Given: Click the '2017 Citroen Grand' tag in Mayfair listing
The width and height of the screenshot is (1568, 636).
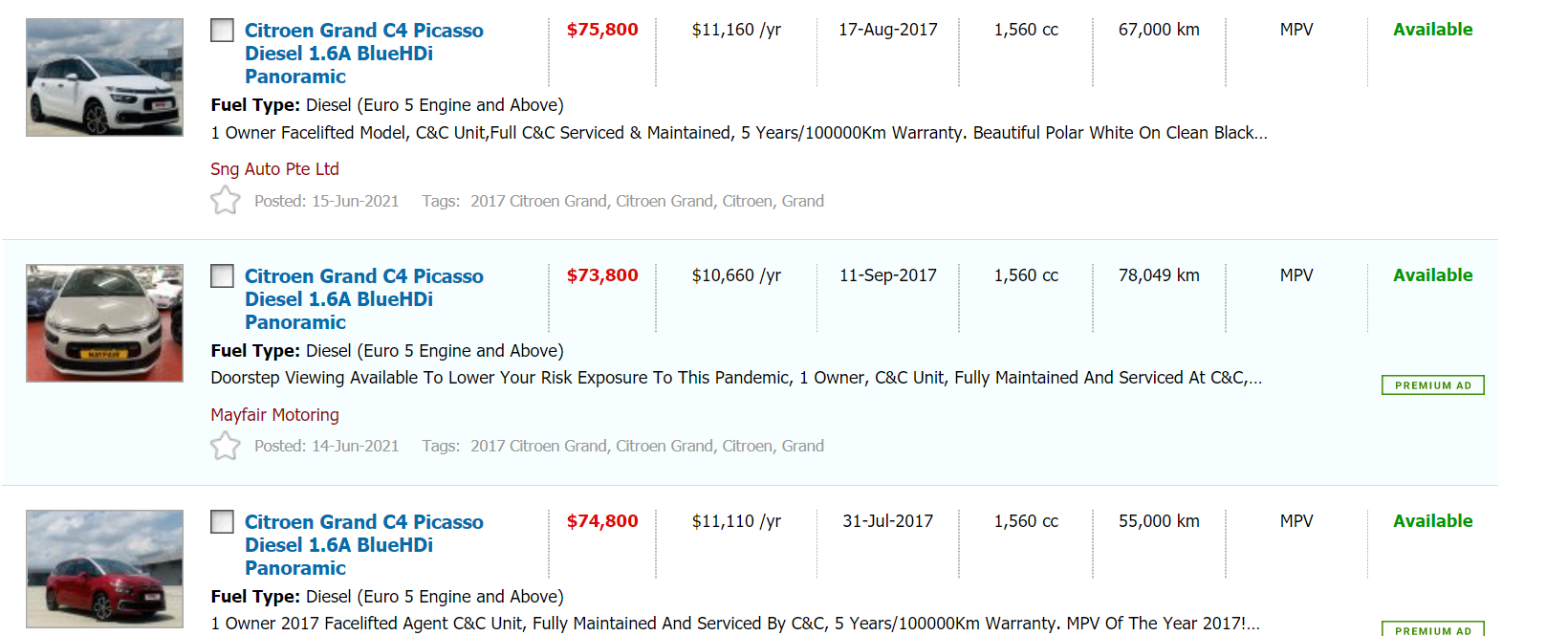Looking at the screenshot, I should click(538, 447).
